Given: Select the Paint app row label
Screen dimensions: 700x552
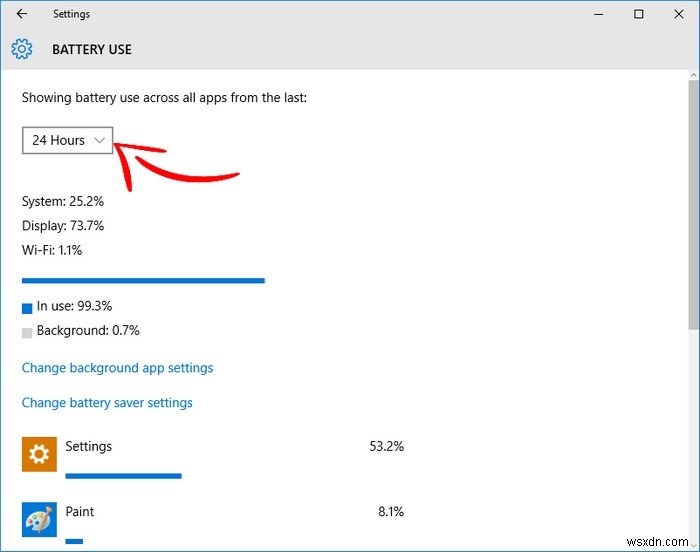Looking at the screenshot, I should [x=79, y=511].
